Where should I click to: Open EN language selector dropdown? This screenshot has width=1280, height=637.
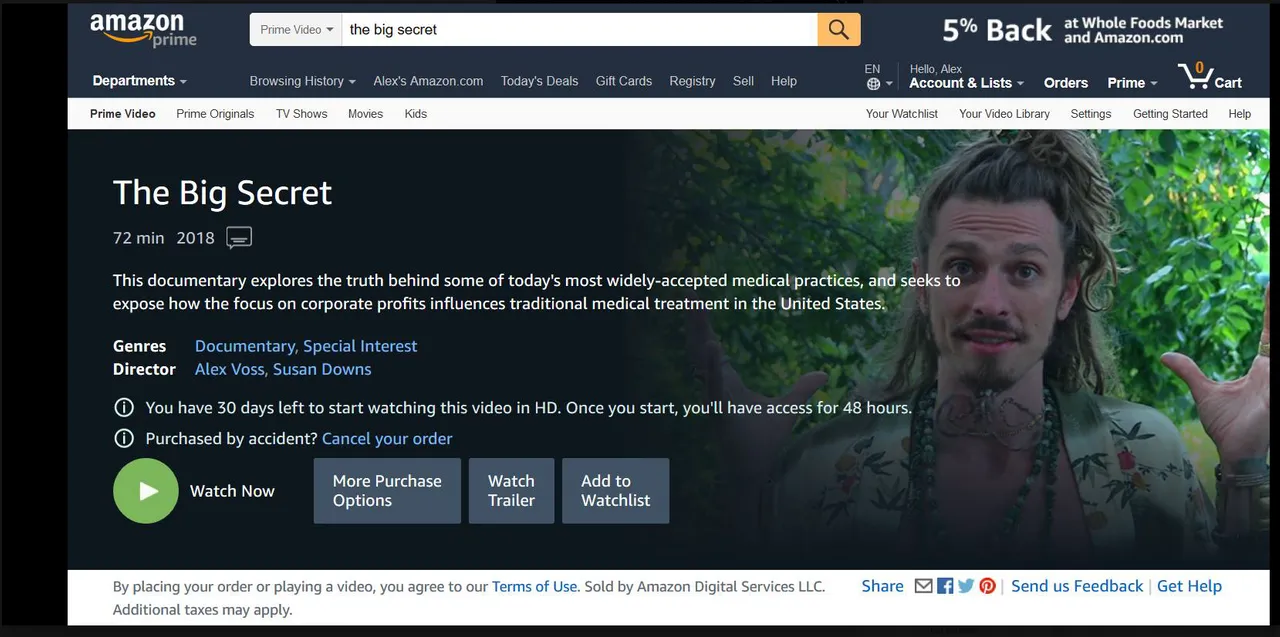(879, 77)
